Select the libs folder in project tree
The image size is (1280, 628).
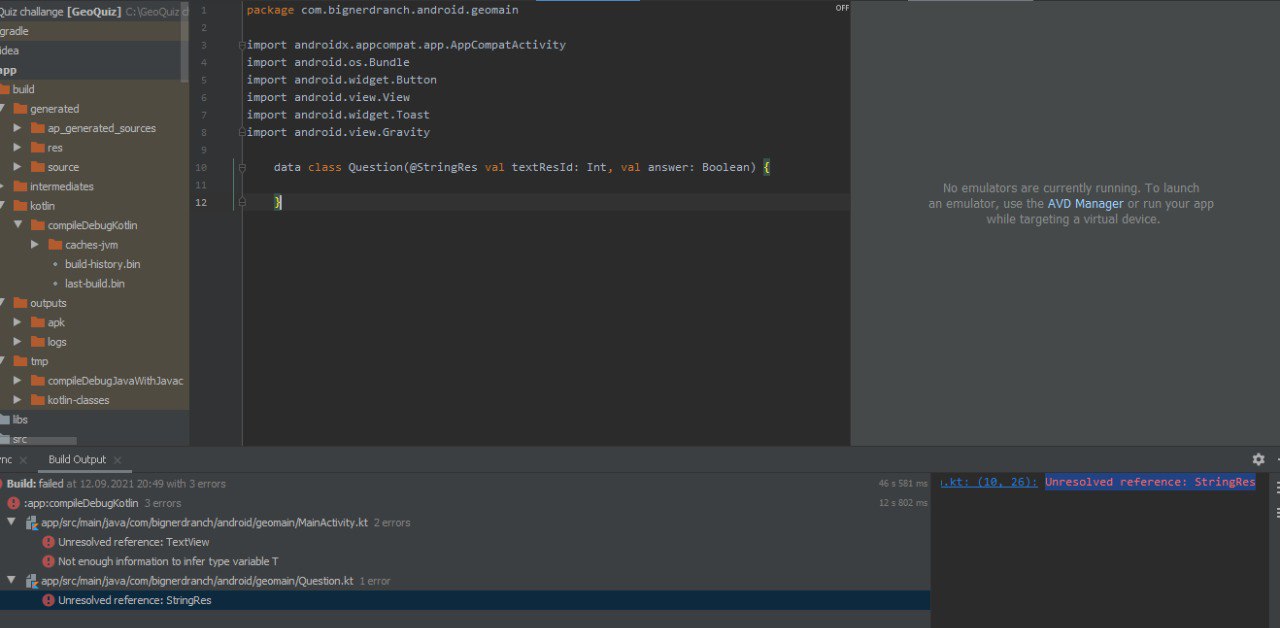pos(20,420)
